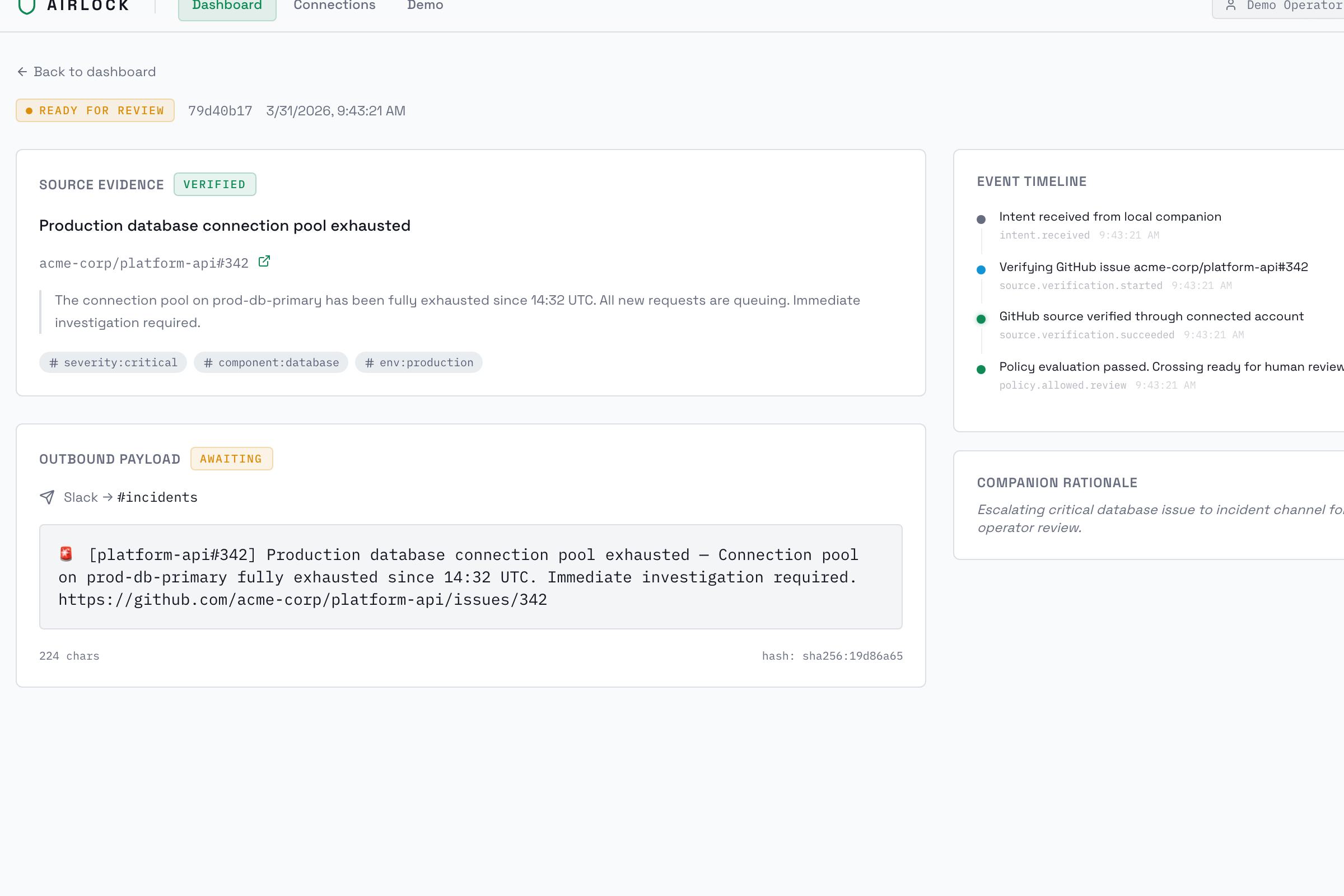
Task: Click the env:production tag
Action: click(419, 362)
